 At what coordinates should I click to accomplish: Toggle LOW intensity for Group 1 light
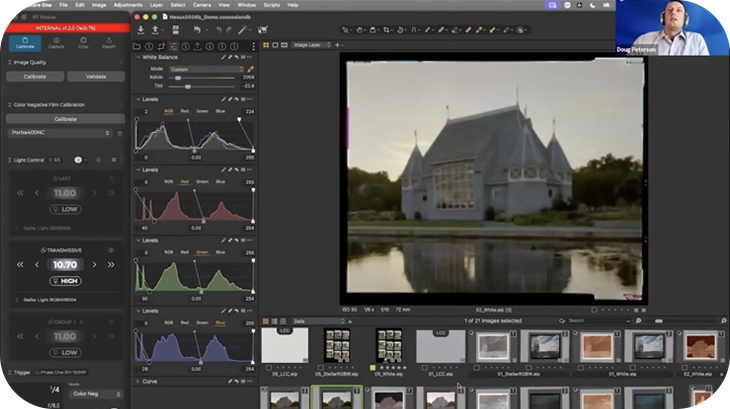coord(66,353)
